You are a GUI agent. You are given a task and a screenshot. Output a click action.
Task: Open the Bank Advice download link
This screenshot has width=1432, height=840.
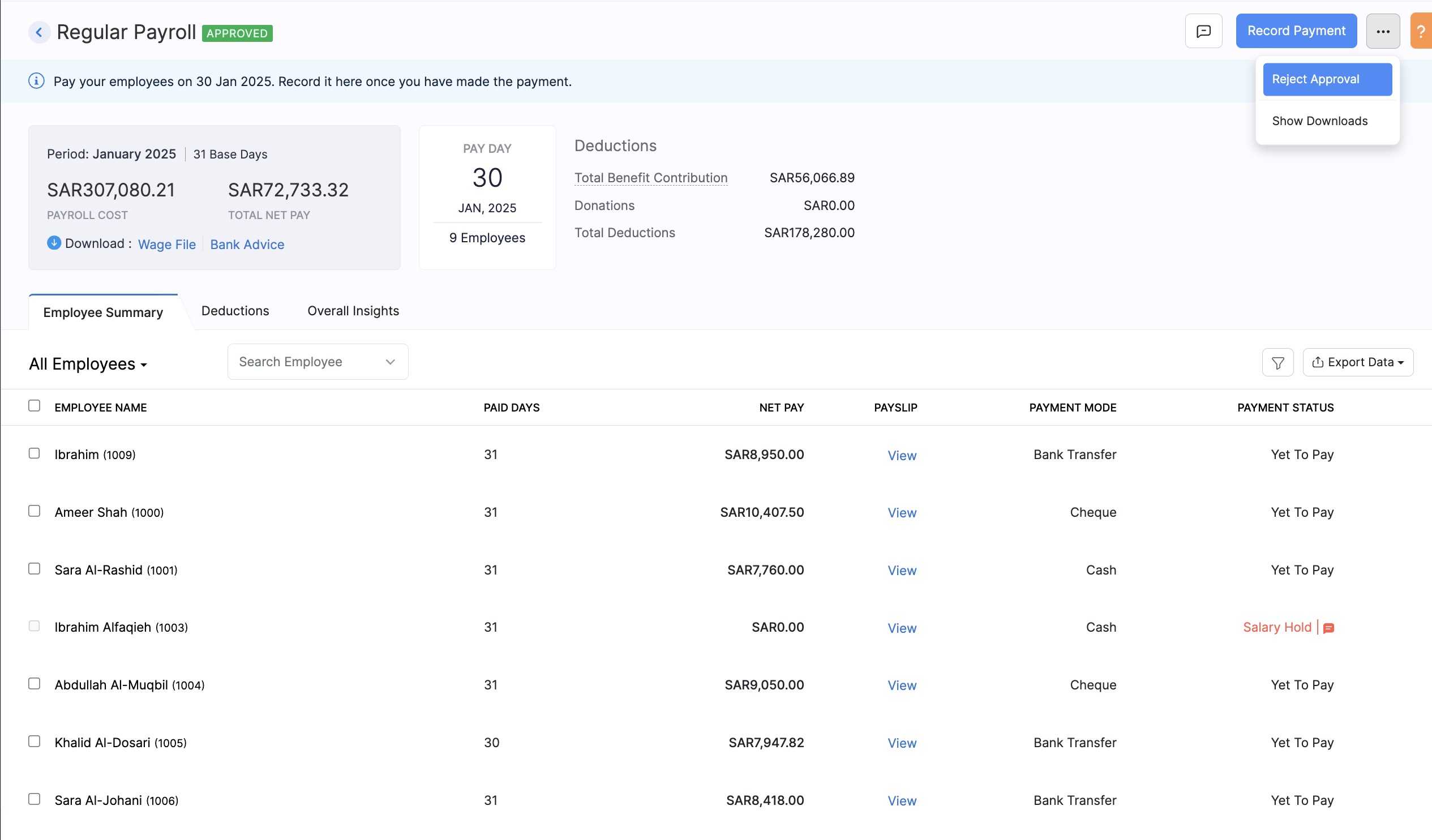pos(247,244)
